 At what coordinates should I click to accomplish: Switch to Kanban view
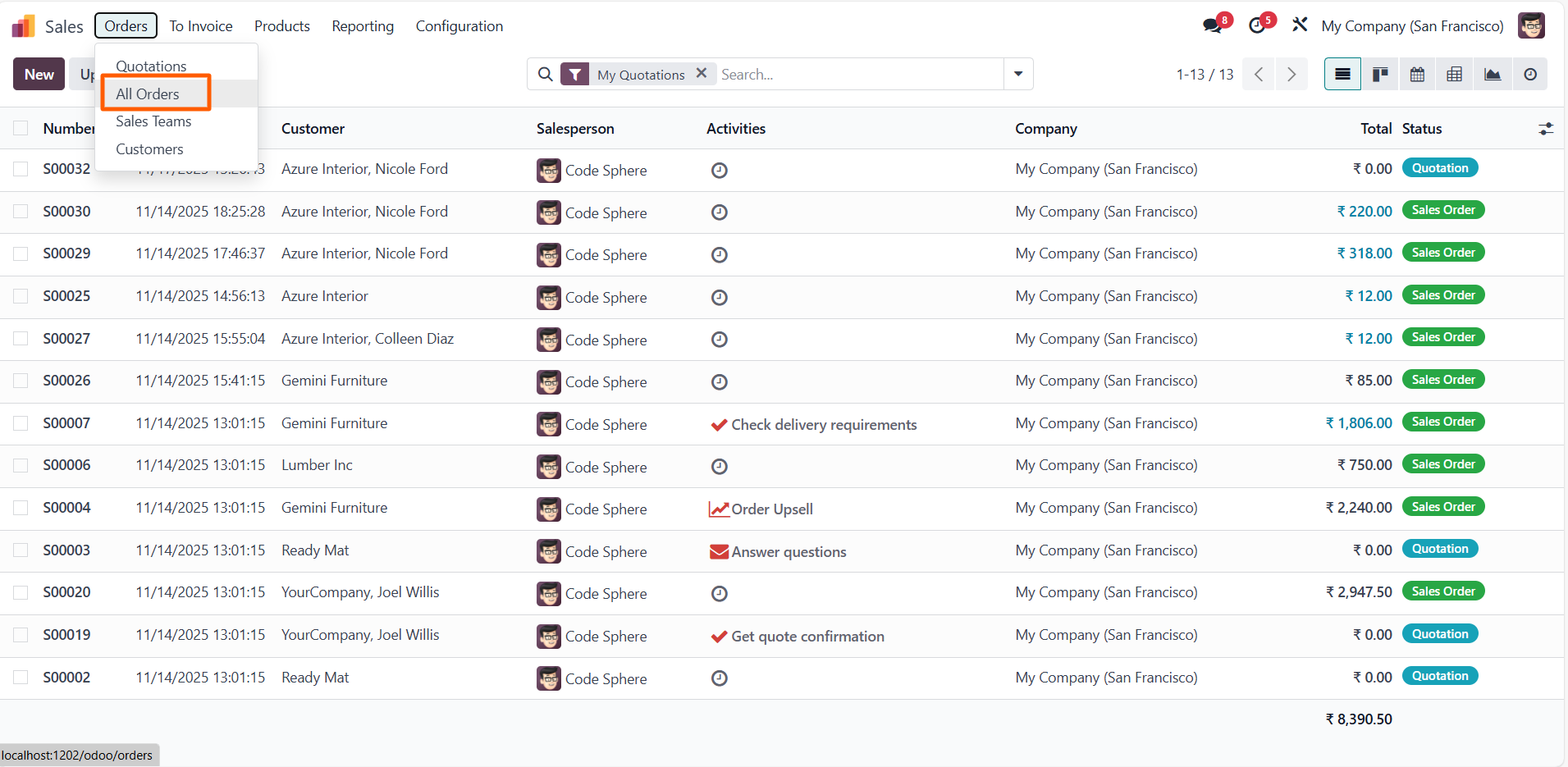(x=1380, y=75)
